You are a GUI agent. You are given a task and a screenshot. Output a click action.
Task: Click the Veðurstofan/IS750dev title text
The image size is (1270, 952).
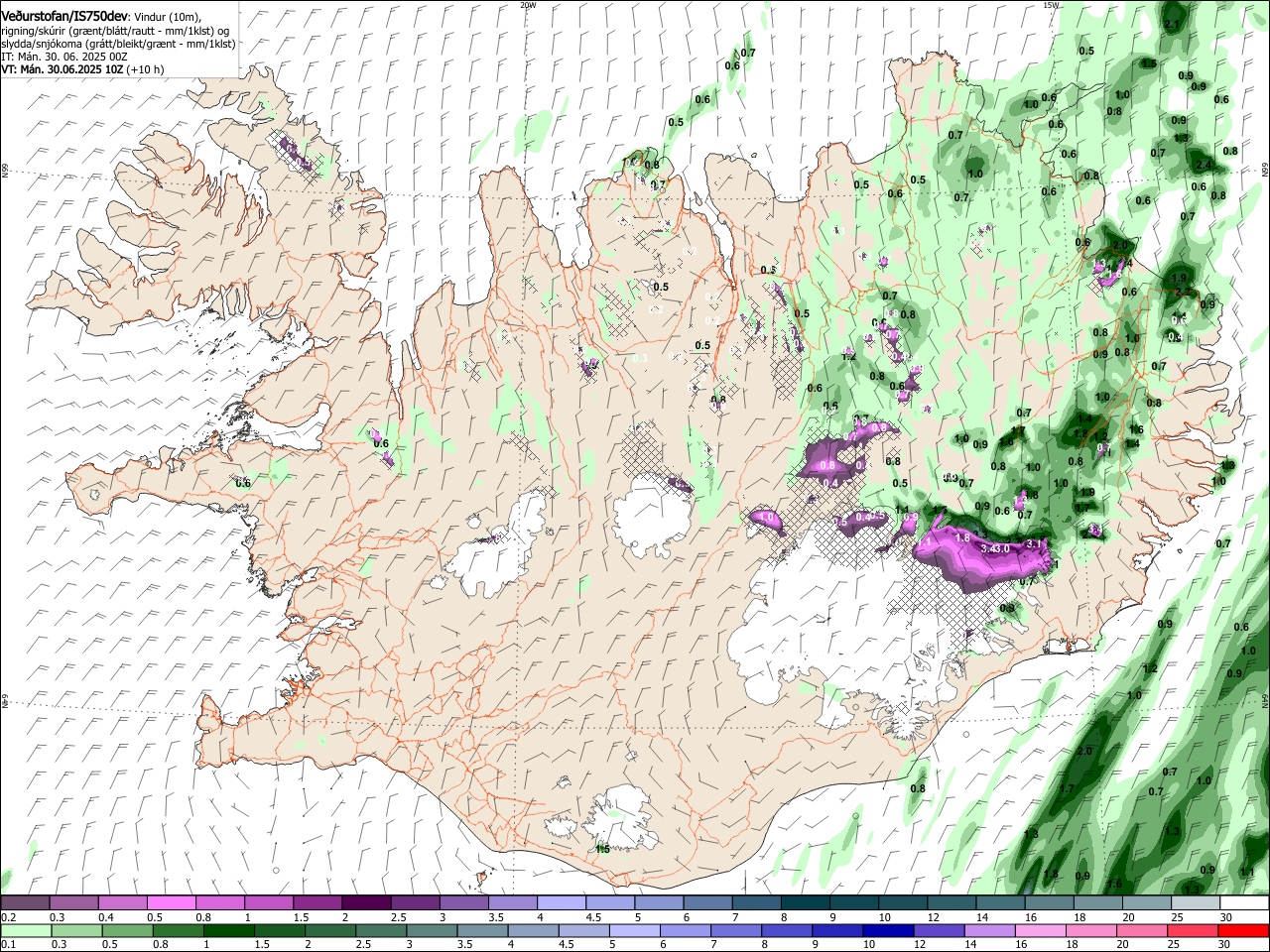point(64,16)
